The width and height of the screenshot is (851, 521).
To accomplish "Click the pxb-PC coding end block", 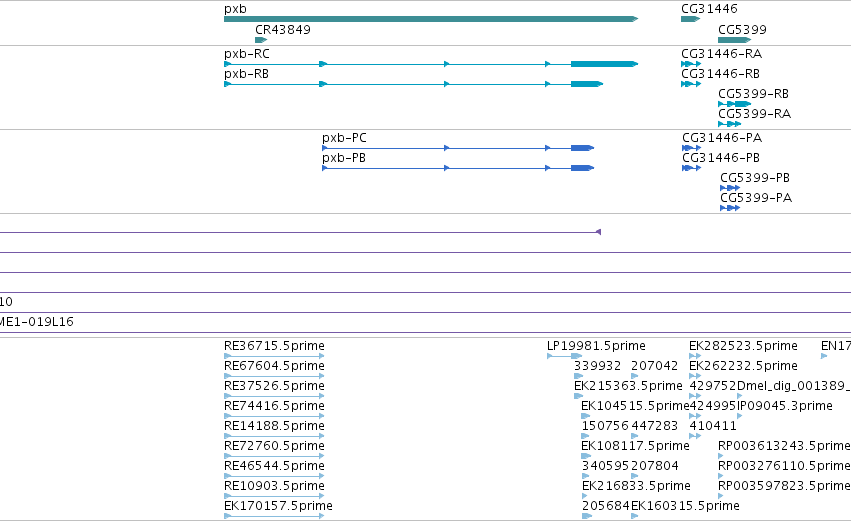I will (582, 148).
